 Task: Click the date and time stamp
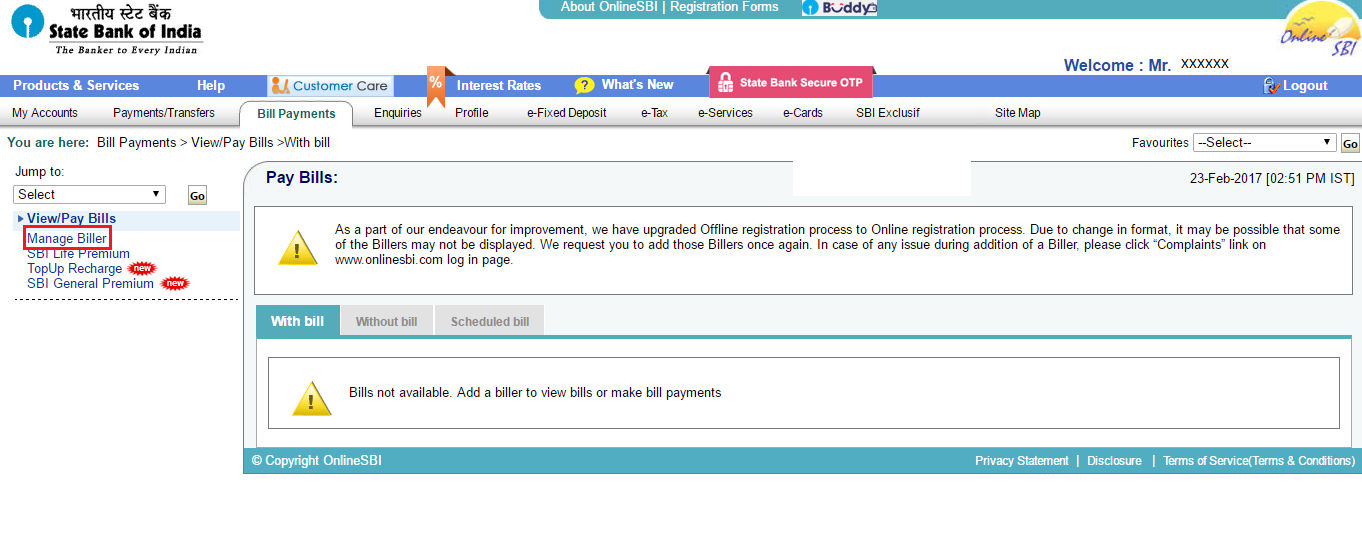1272,178
